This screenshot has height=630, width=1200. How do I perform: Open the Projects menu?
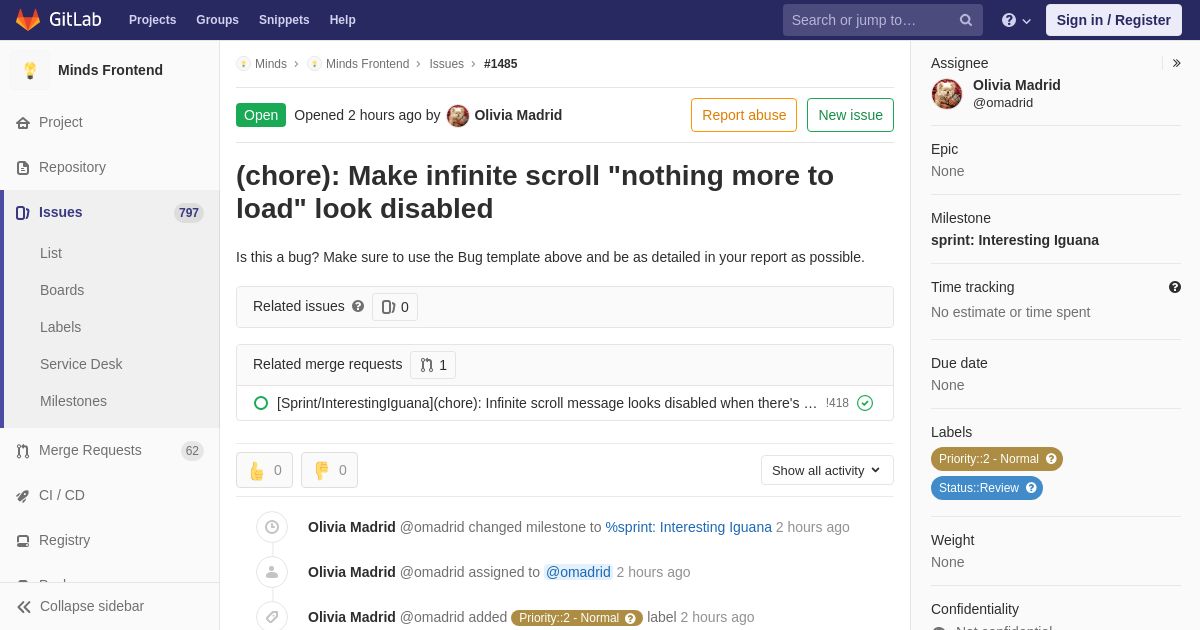click(x=152, y=20)
